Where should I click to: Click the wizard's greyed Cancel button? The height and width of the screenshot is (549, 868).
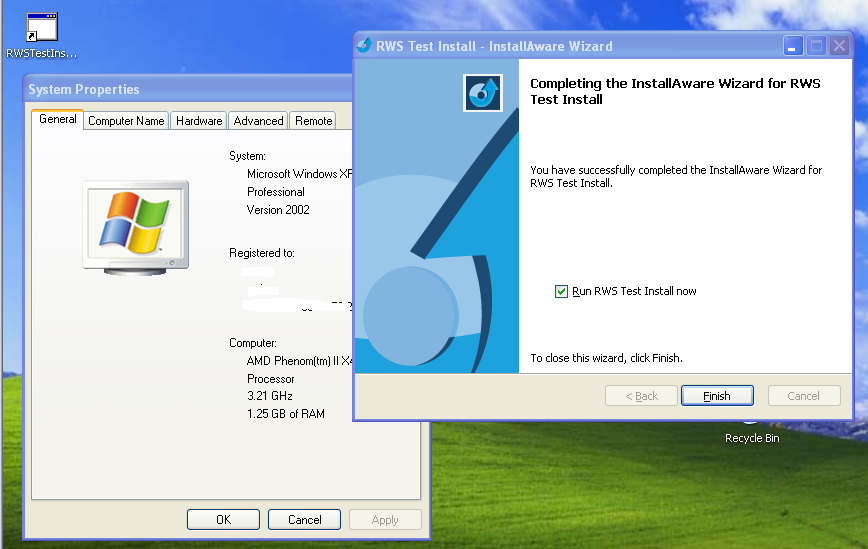coord(804,396)
